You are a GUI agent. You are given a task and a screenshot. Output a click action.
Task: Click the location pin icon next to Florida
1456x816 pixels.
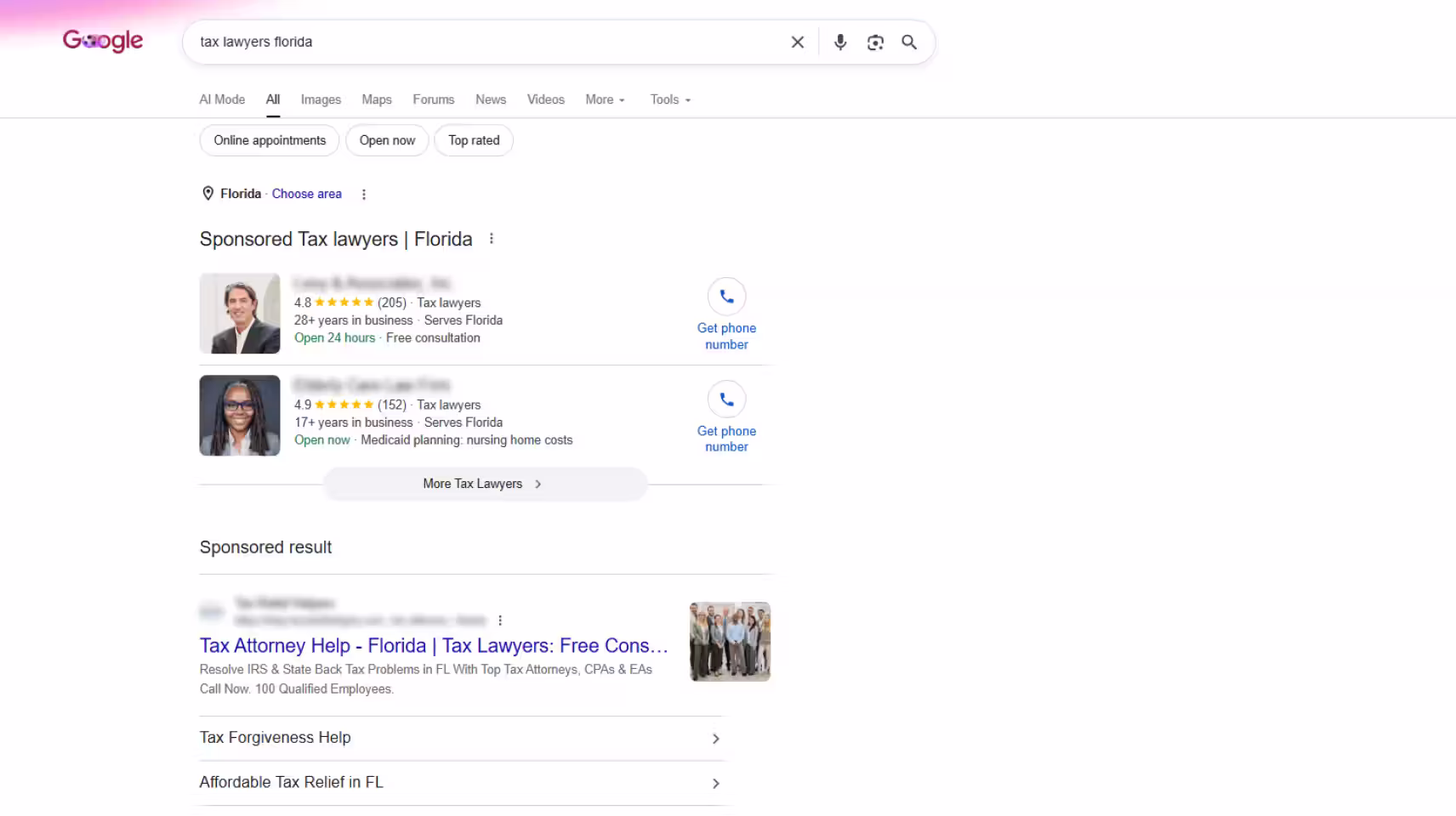point(208,194)
